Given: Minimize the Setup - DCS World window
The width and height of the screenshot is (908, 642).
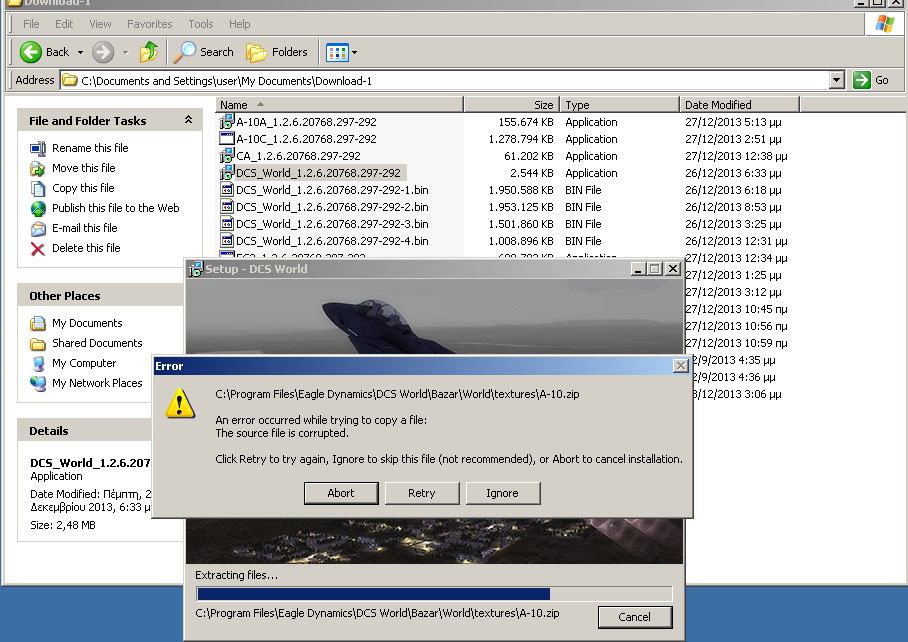Looking at the screenshot, I should click(638, 269).
